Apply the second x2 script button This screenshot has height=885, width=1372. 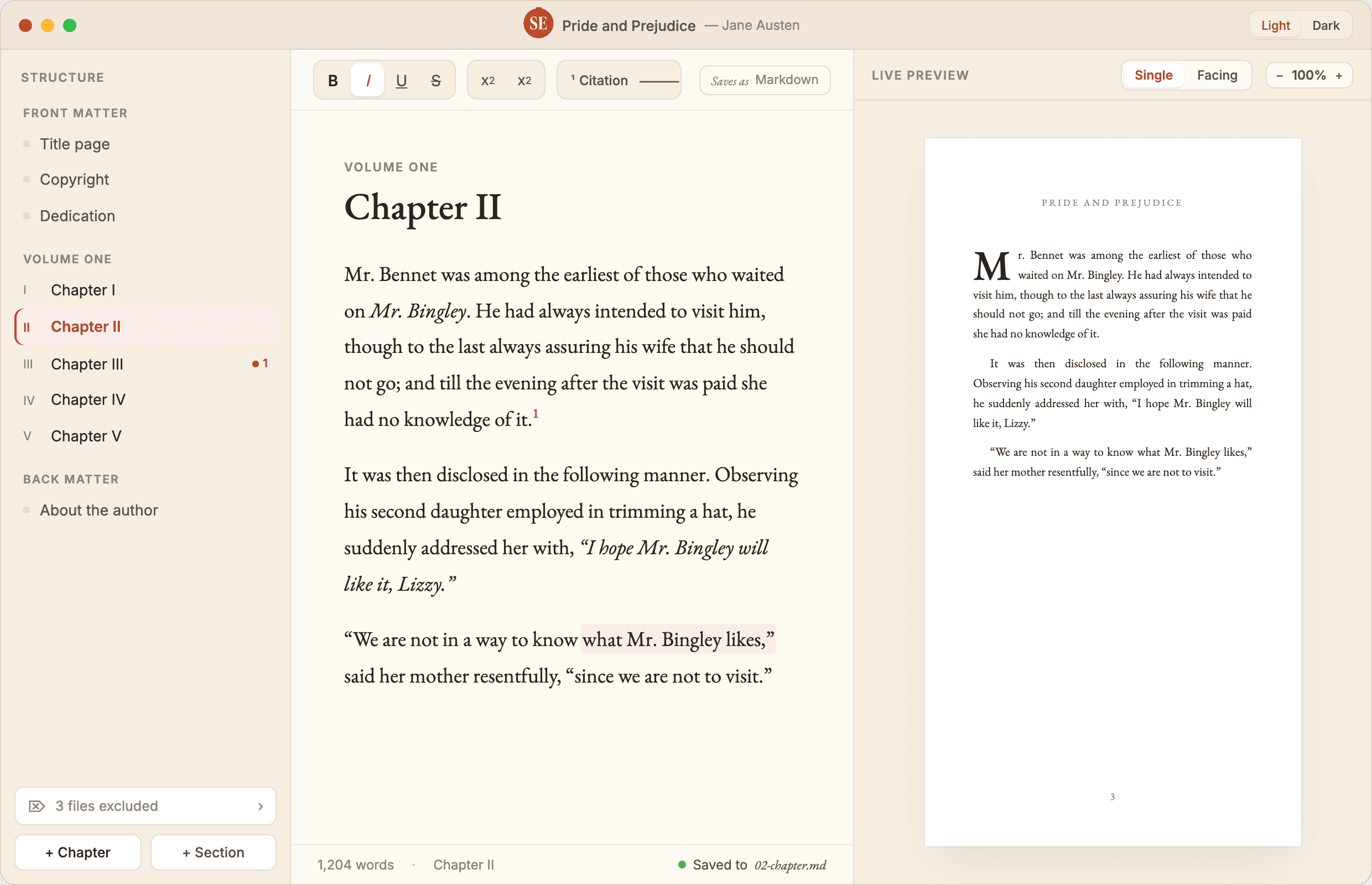click(524, 80)
